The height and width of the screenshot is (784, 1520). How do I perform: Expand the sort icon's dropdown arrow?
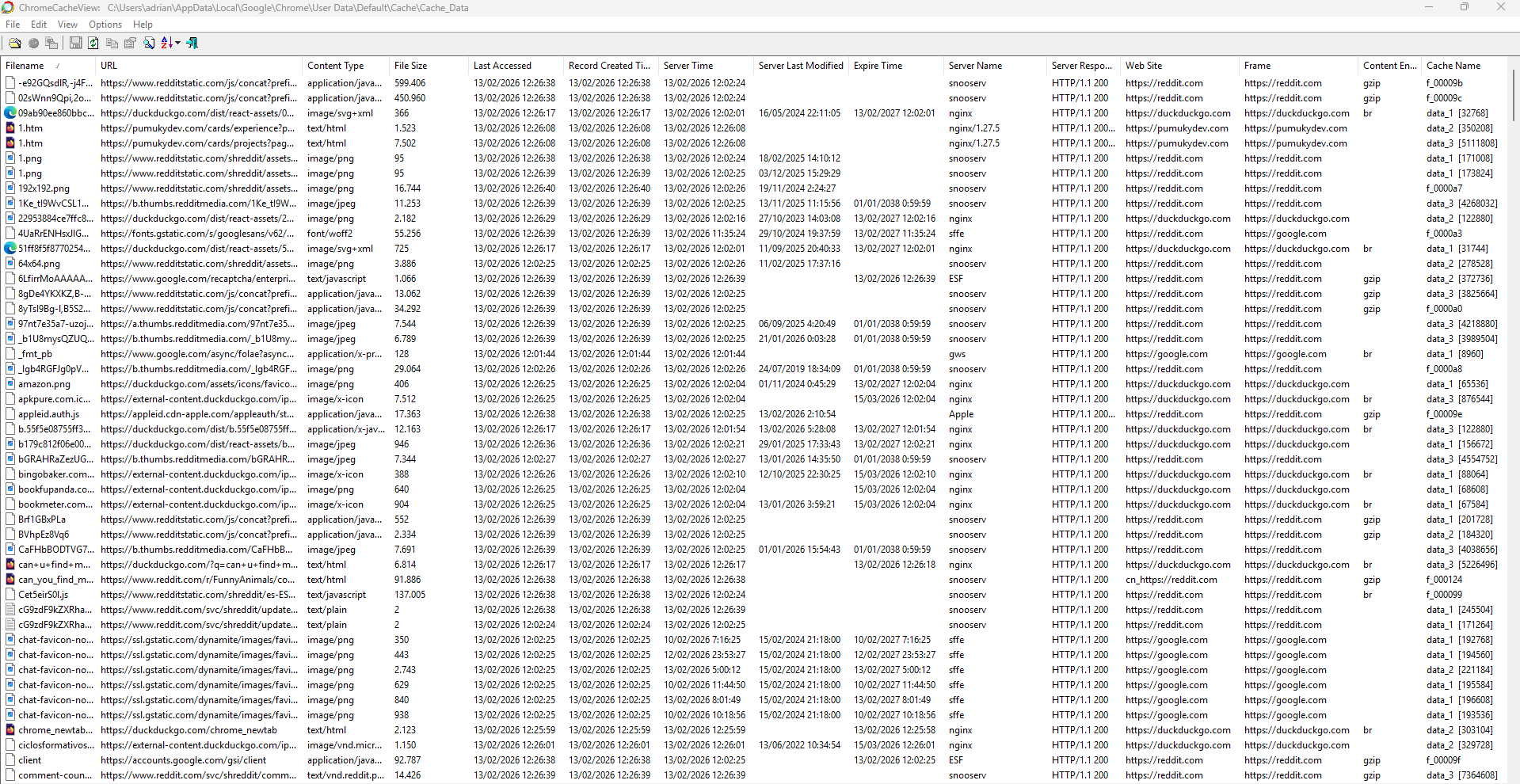pyautogui.click(x=178, y=43)
